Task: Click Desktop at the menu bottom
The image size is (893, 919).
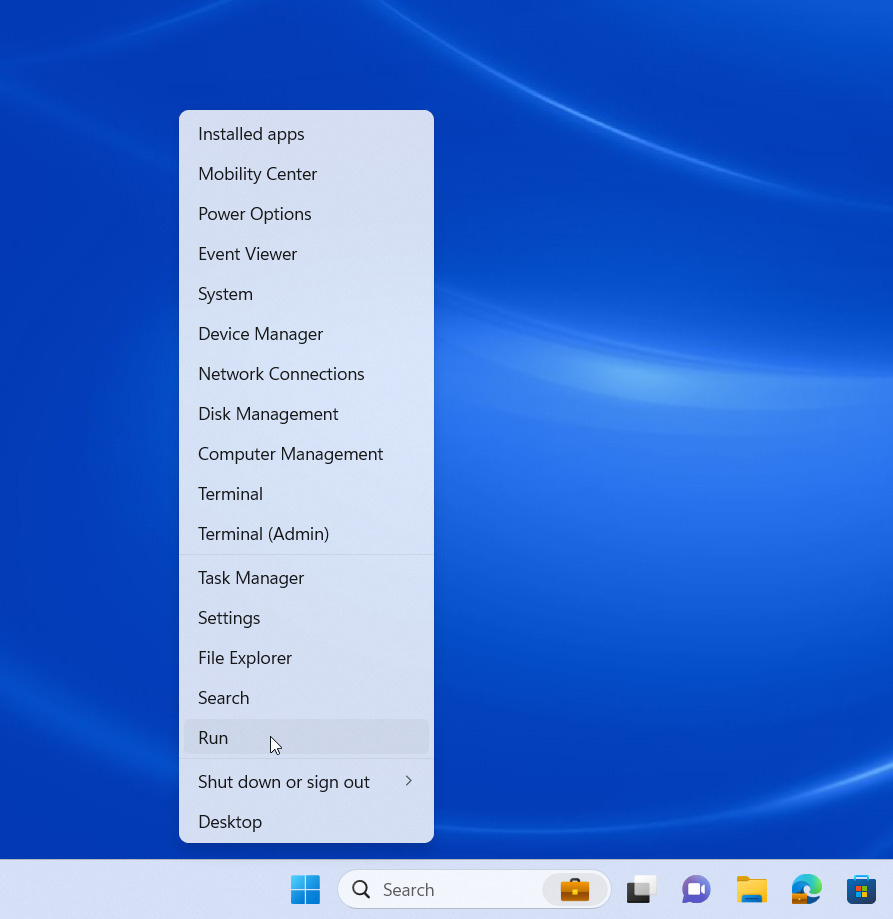Action: click(x=230, y=822)
